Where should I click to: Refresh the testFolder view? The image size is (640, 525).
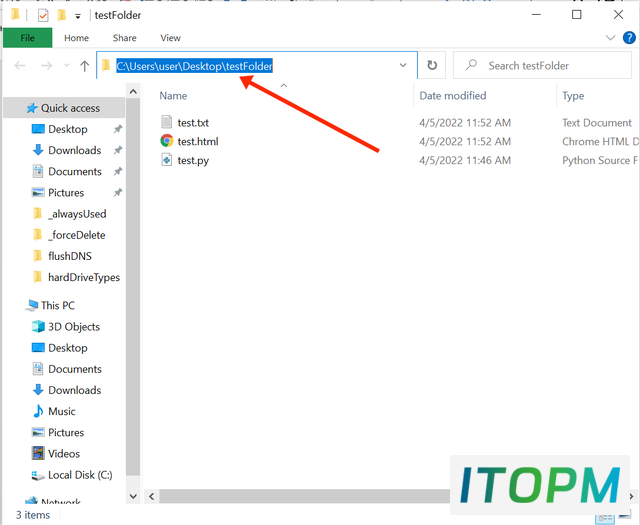[432, 65]
